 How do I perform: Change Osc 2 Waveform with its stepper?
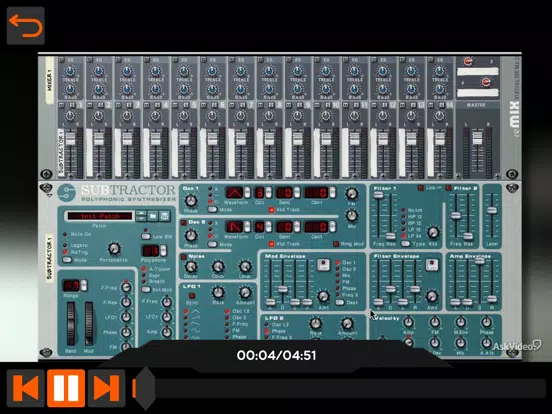[x=247, y=227]
